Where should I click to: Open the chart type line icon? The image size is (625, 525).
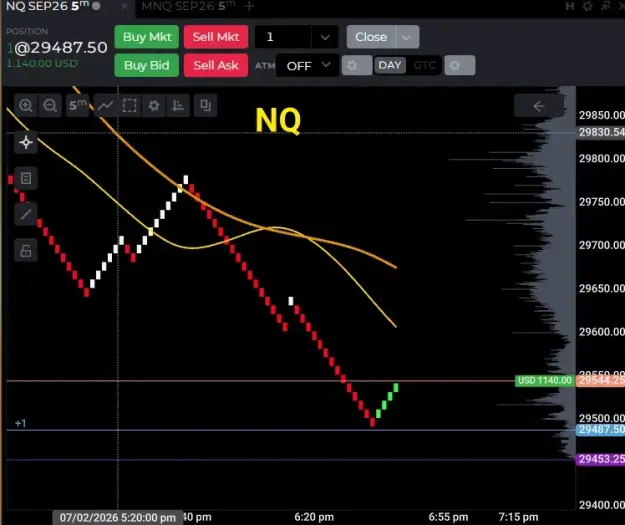[x=105, y=105]
